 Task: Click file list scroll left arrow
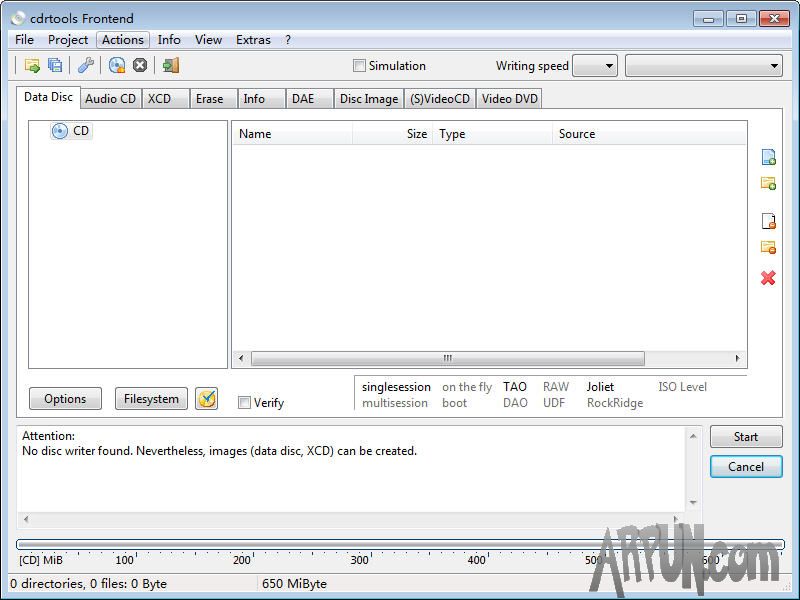pyautogui.click(x=241, y=358)
